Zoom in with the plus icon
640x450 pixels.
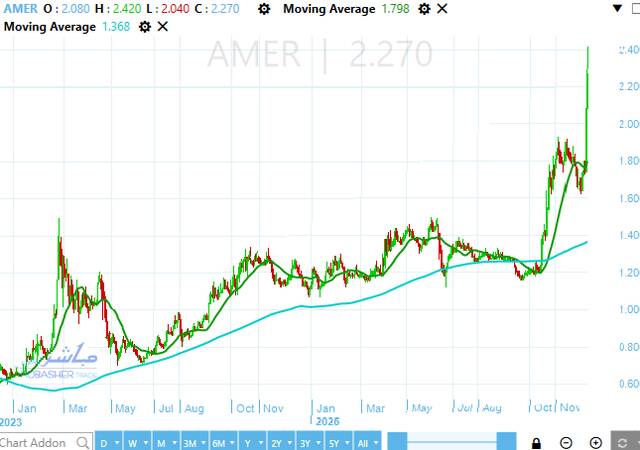(x=596, y=442)
